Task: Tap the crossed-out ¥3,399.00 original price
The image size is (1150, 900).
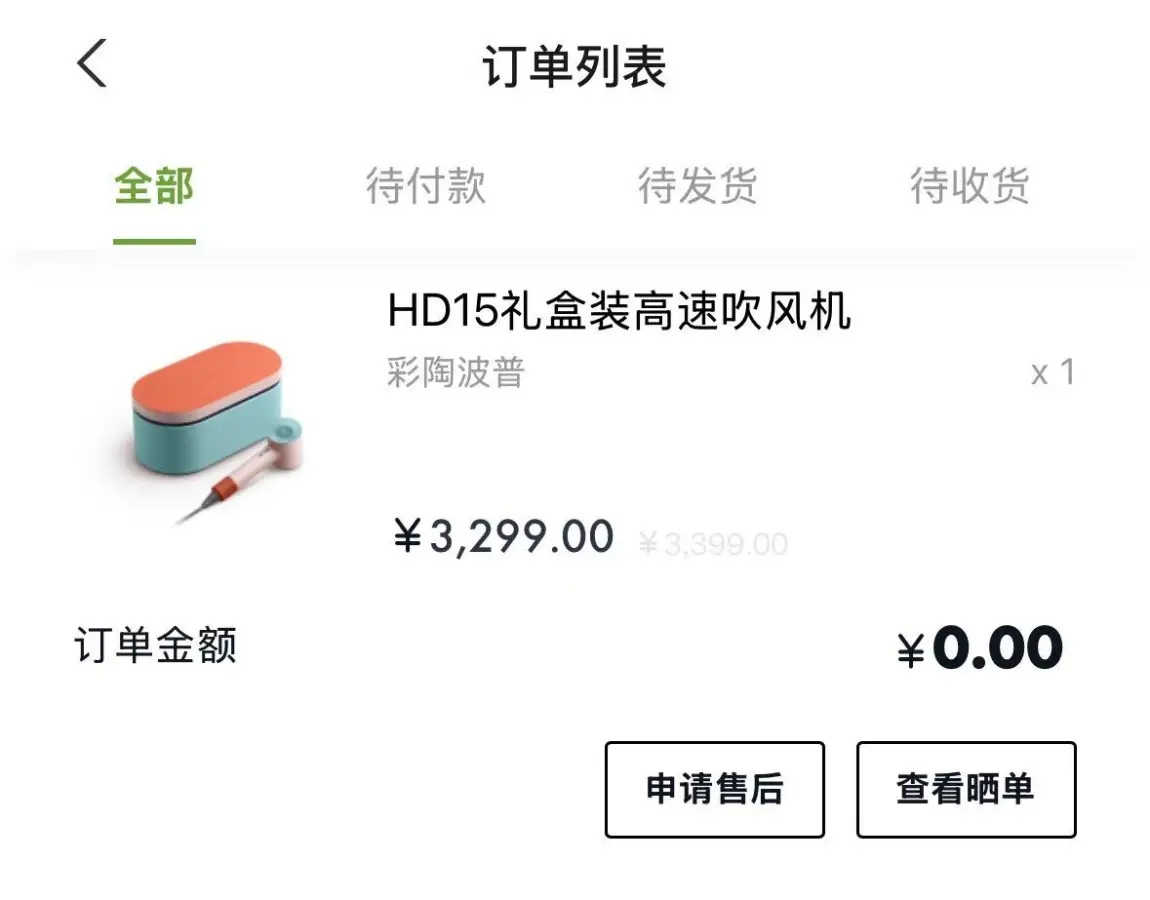Action: coord(713,544)
